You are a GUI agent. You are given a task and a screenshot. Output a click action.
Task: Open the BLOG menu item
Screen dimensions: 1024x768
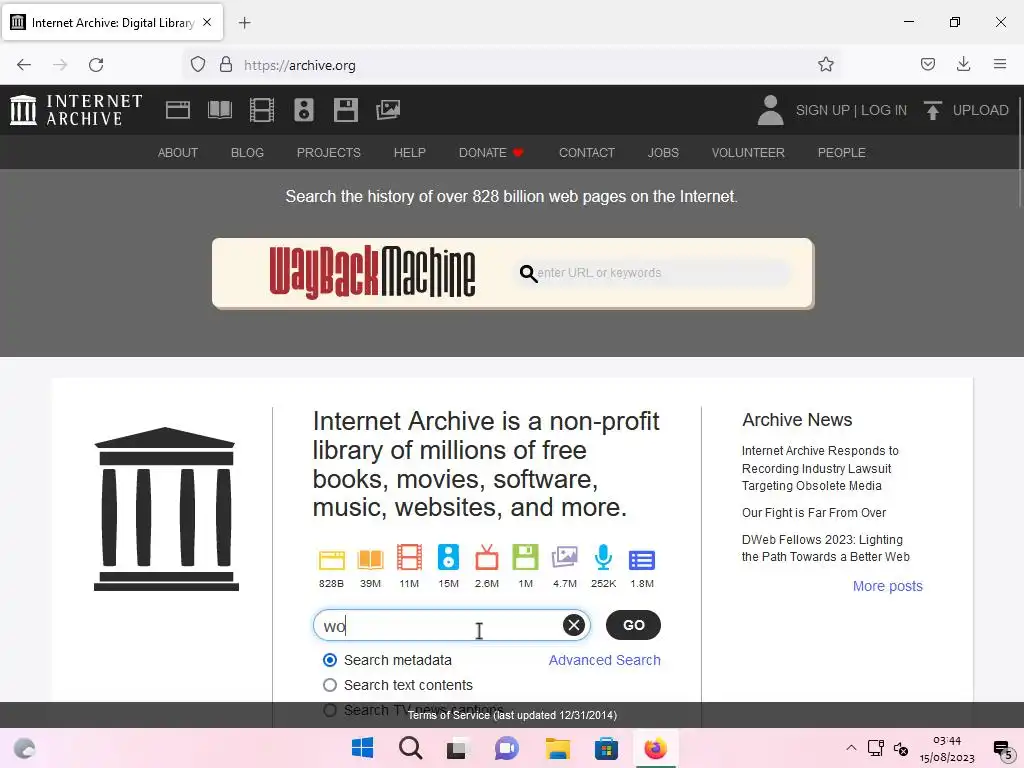(247, 153)
